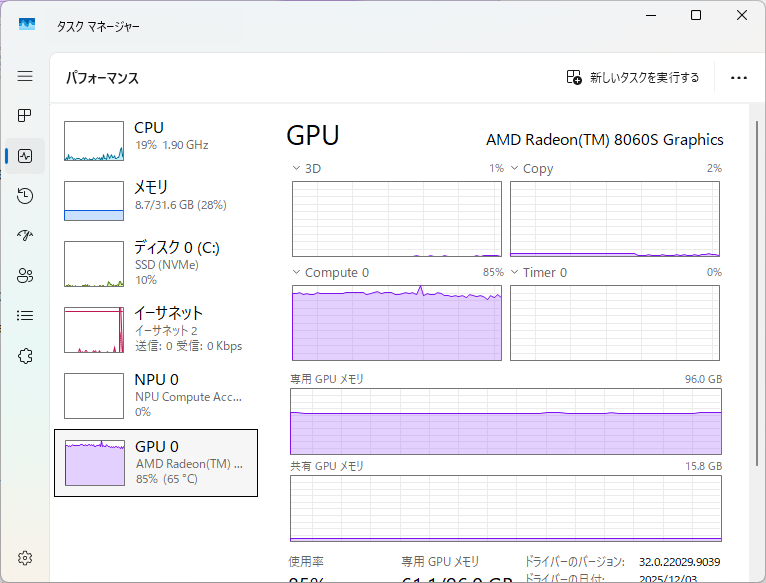Click the Ethernet mini throughput graph
The width and height of the screenshot is (766, 583).
click(94, 330)
